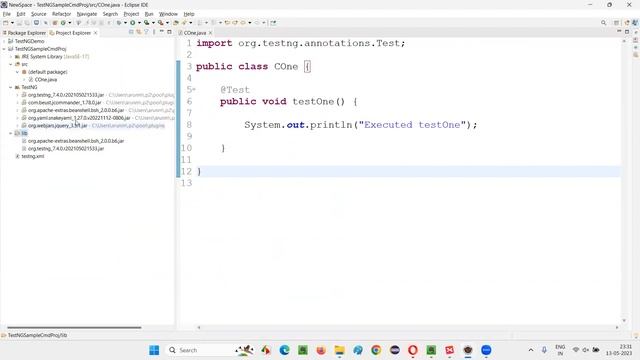Open the Project menu

(x=131, y=14)
